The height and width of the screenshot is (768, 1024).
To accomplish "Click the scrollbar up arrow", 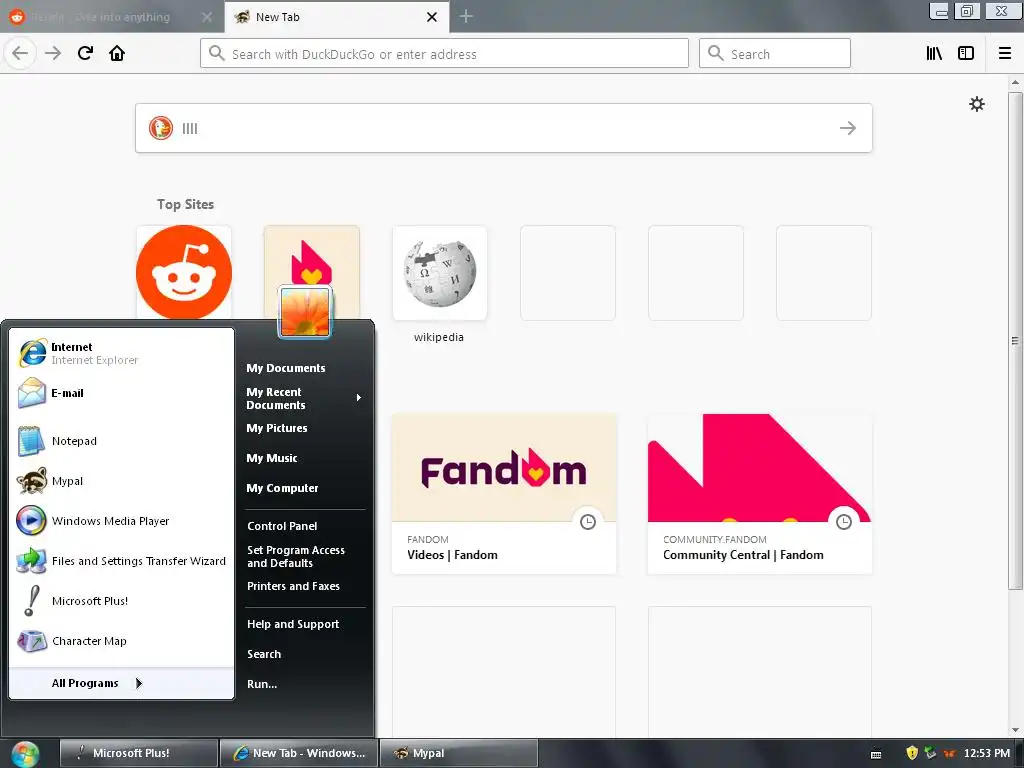I will click(x=1015, y=82).
